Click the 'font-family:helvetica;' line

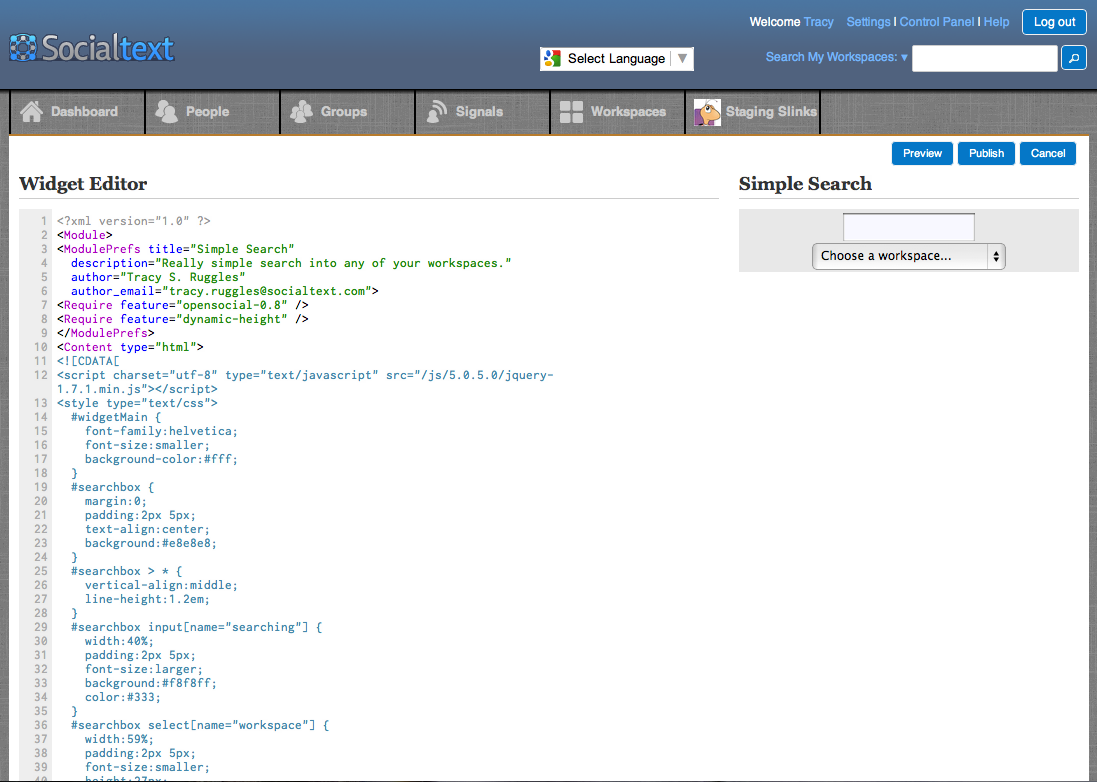(x=161, y=431)
